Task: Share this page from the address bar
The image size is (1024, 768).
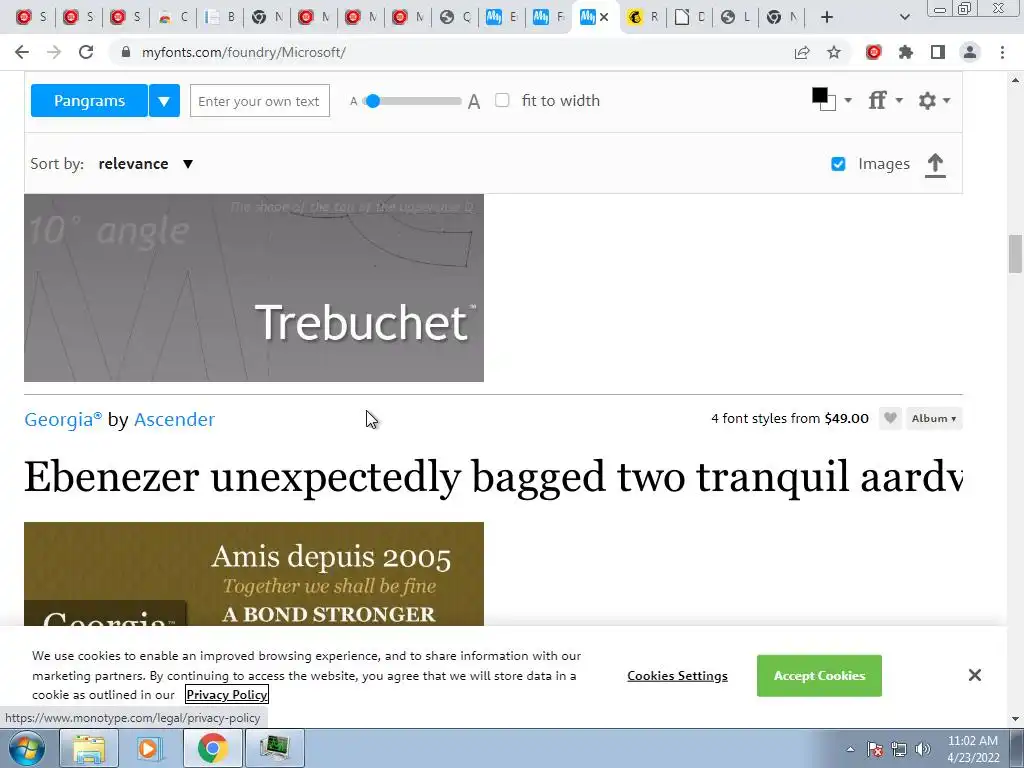Action: [802, 52]
